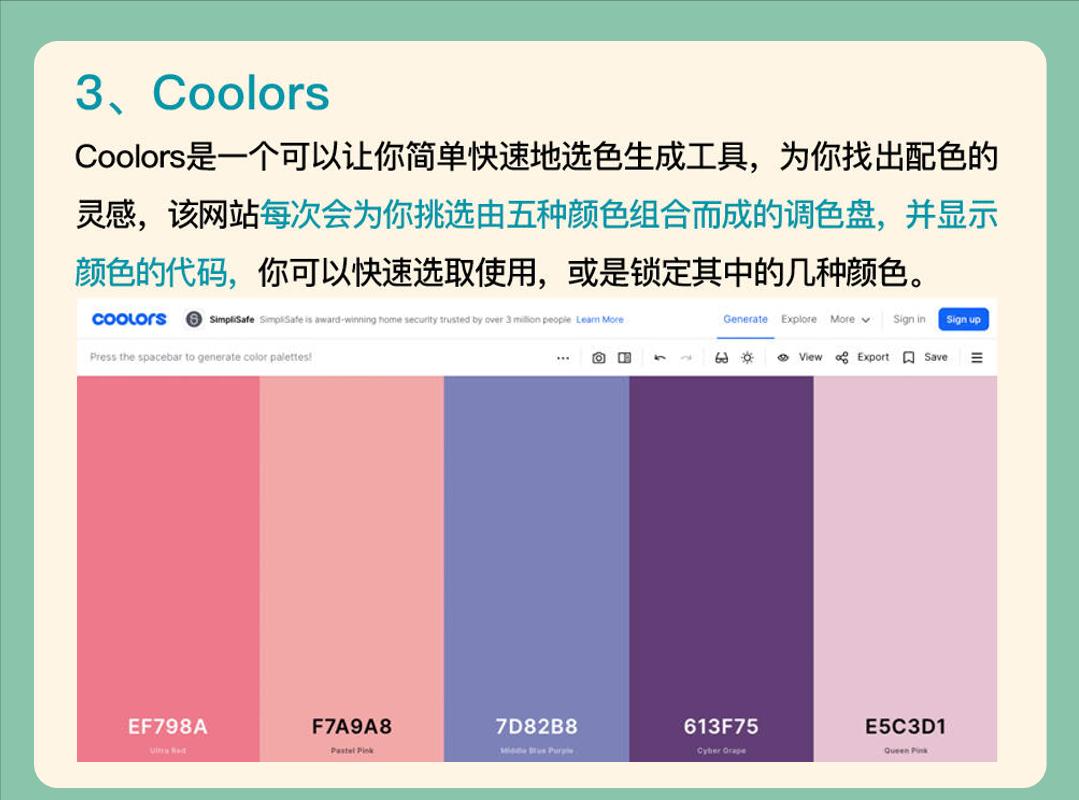This screenshot has width=1079, height=800.
Task: Click the camera icon in toolbar
Action: [x=599, y=358]
